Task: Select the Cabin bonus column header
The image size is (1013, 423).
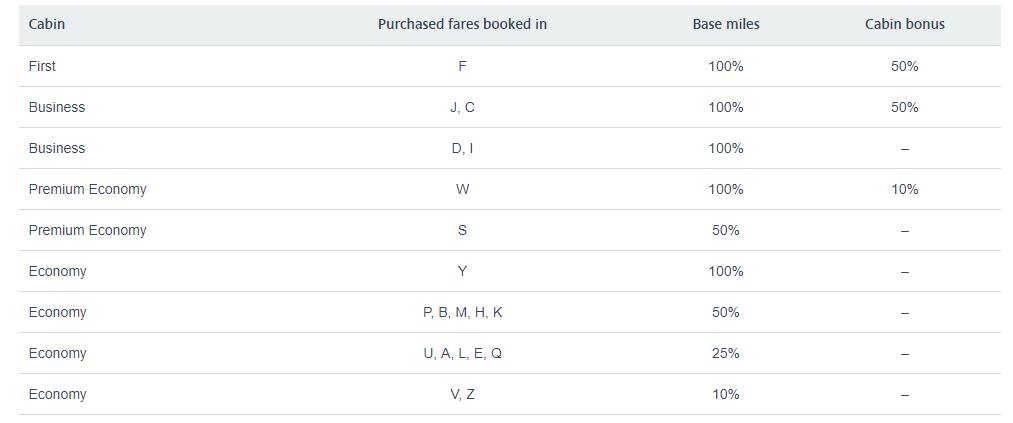Action: point(904,24)
